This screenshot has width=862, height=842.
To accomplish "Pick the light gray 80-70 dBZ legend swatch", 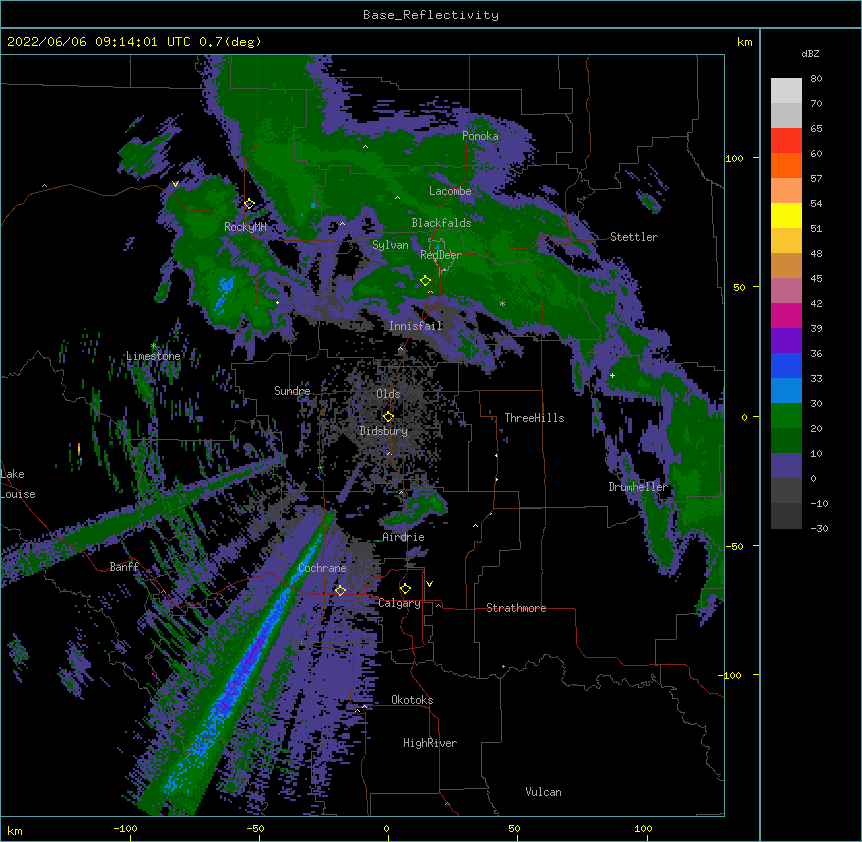I will coord(786,91).
